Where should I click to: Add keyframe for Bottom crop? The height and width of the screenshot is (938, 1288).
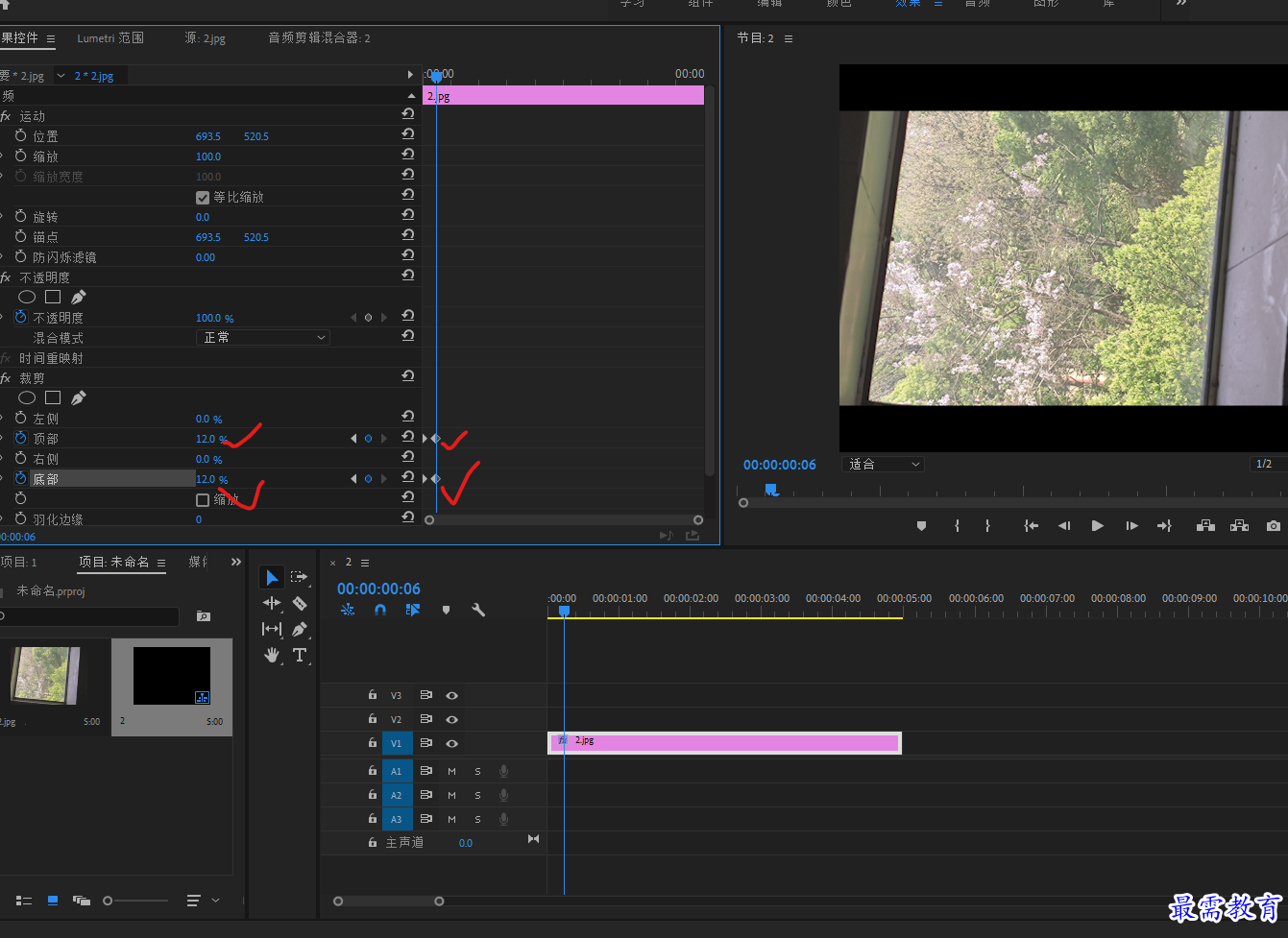[368, 478]
